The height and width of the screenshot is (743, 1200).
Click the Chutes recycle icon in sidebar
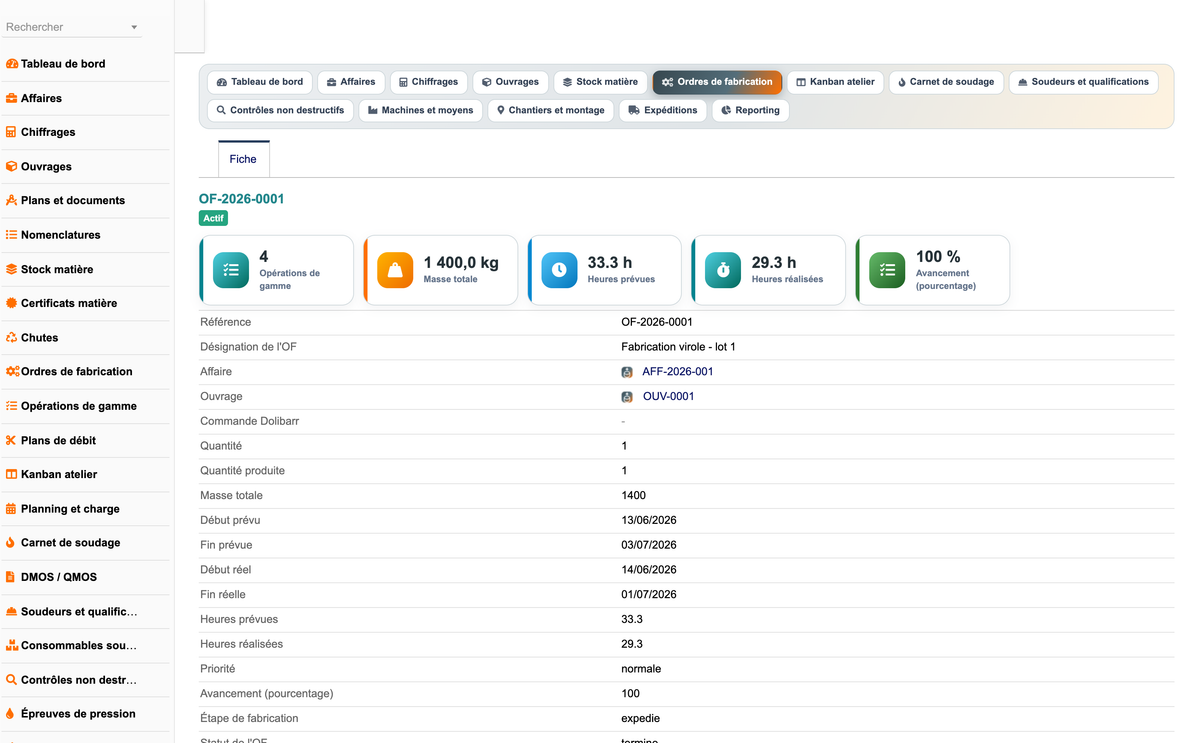coord(12,337)
